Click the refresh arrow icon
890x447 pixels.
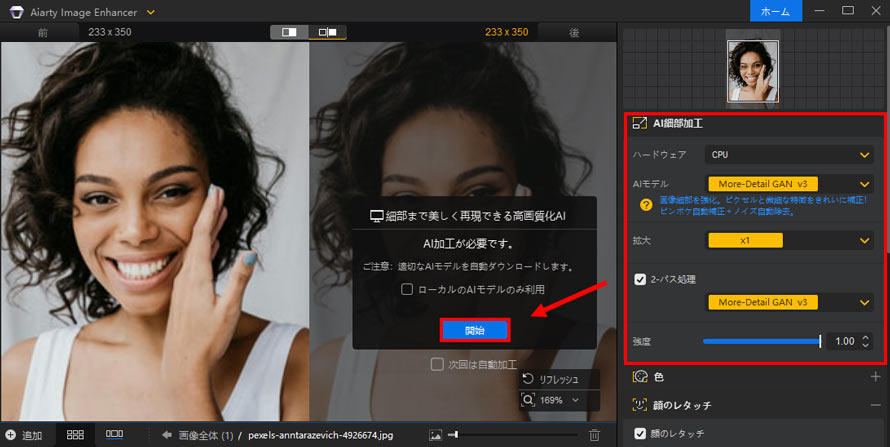point(528,379)
